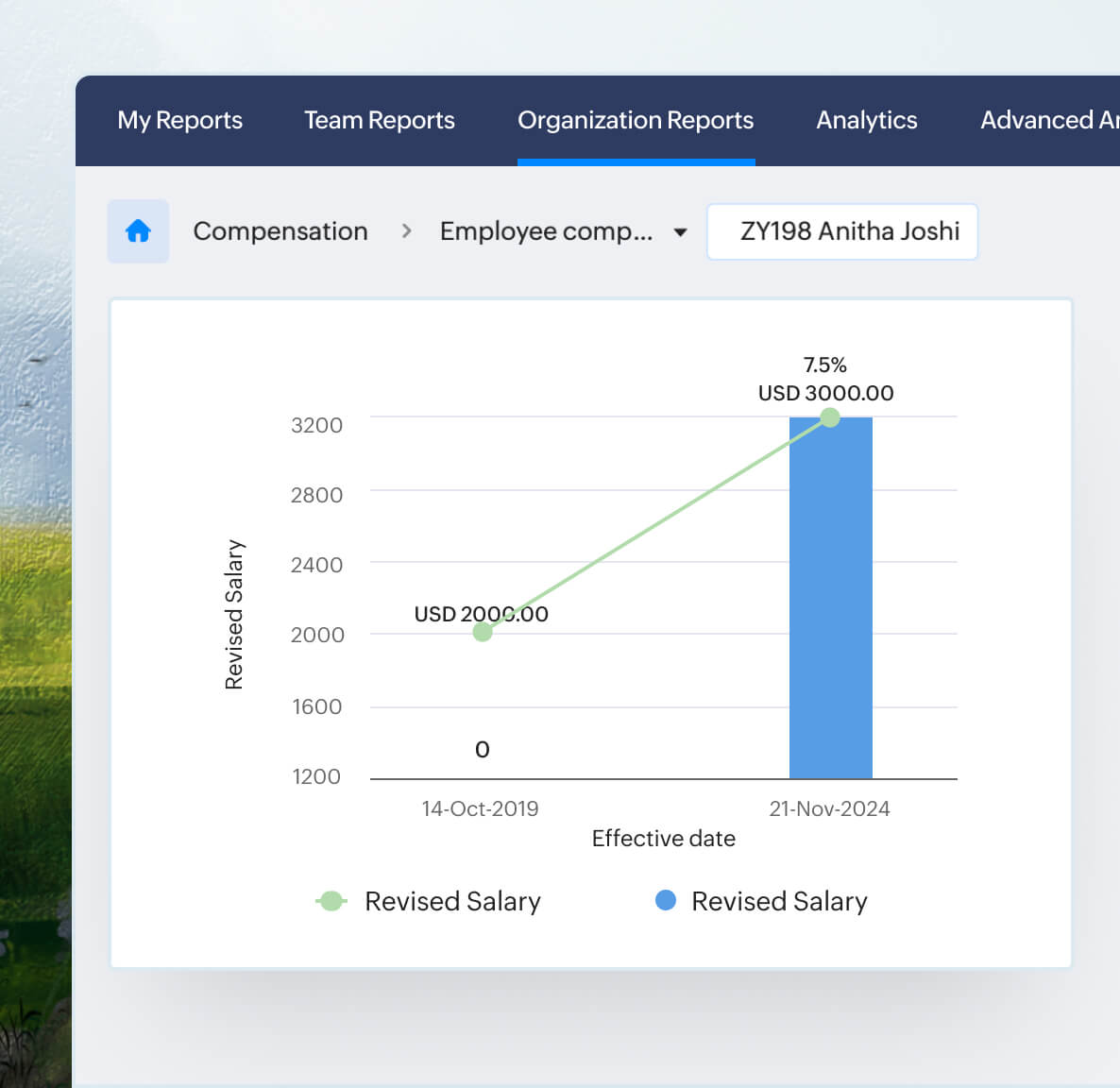Select the USD 2000.00 data point

483,632
